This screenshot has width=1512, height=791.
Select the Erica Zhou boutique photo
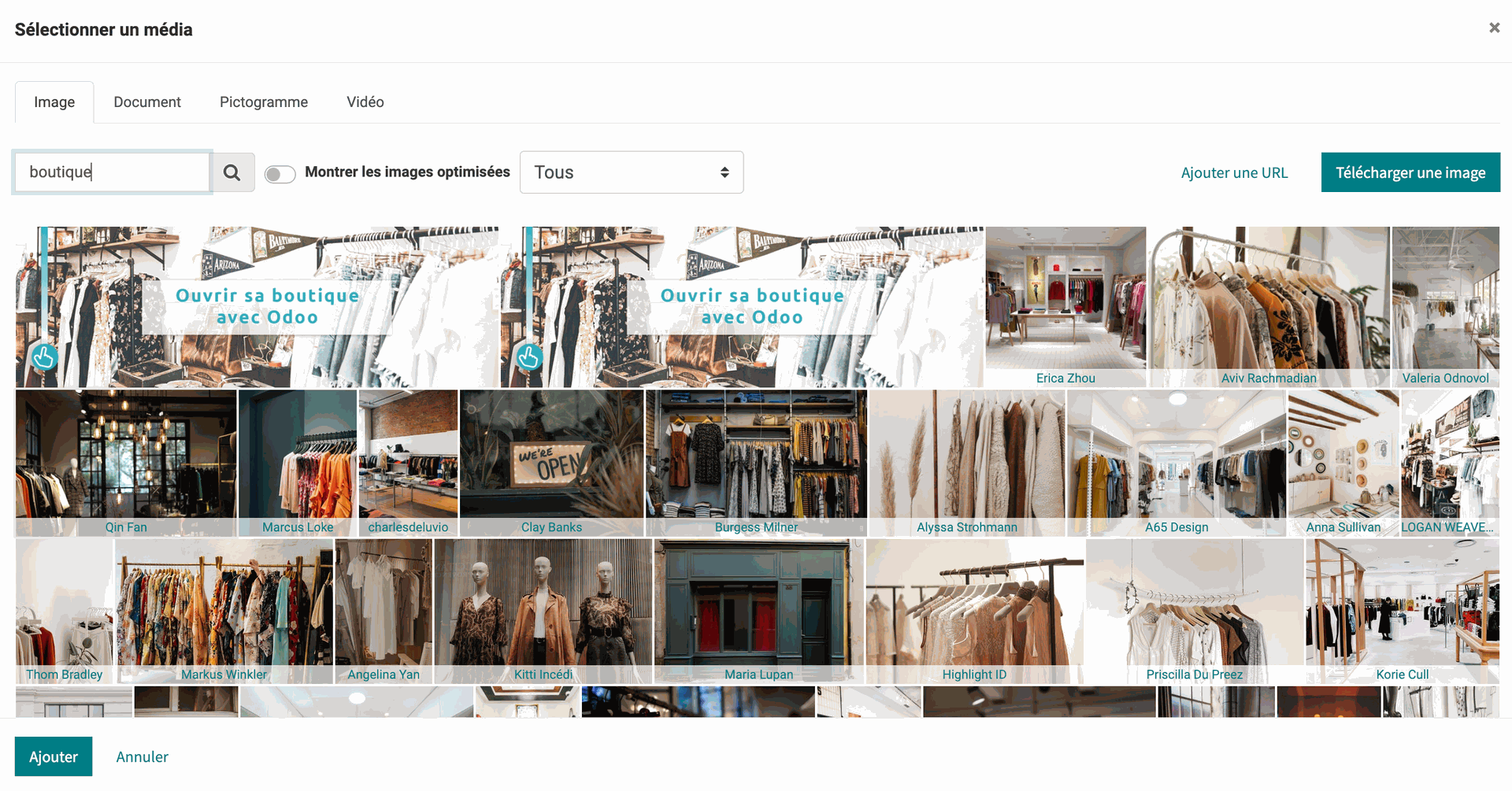point(1065,299)
